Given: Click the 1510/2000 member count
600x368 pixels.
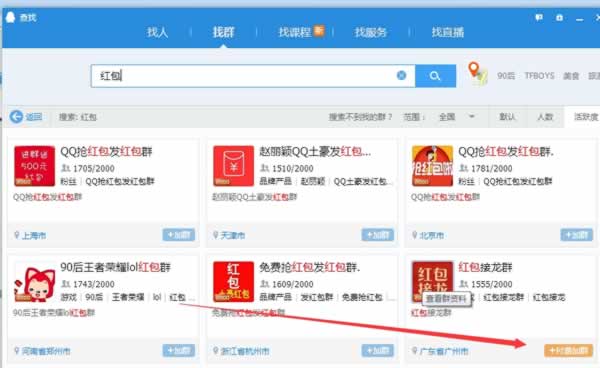Looking at the screenshot, I should (x=293, y=168).
